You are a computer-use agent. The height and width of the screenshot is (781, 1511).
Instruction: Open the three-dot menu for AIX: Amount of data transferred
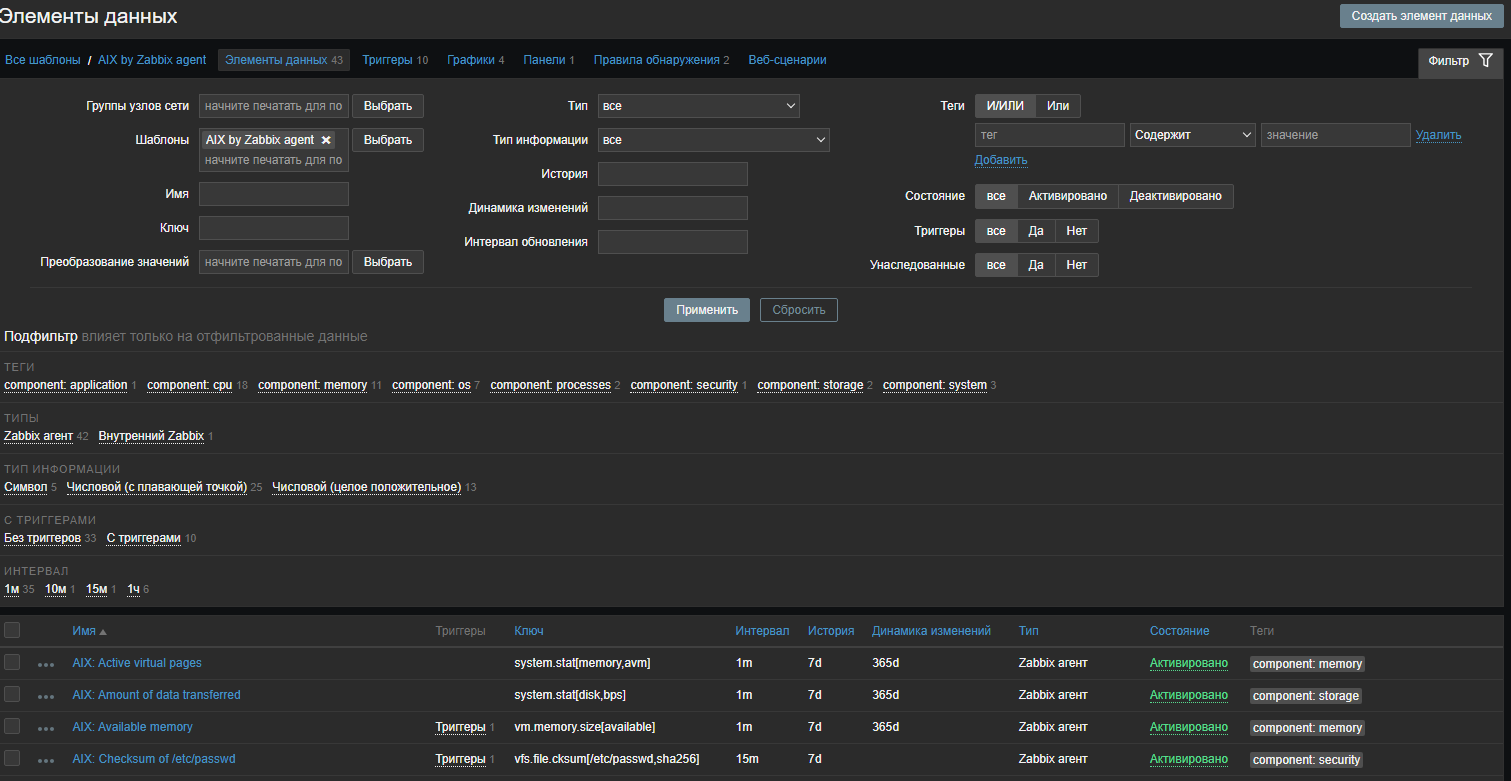pyautogui.click(x=46, y=696)
